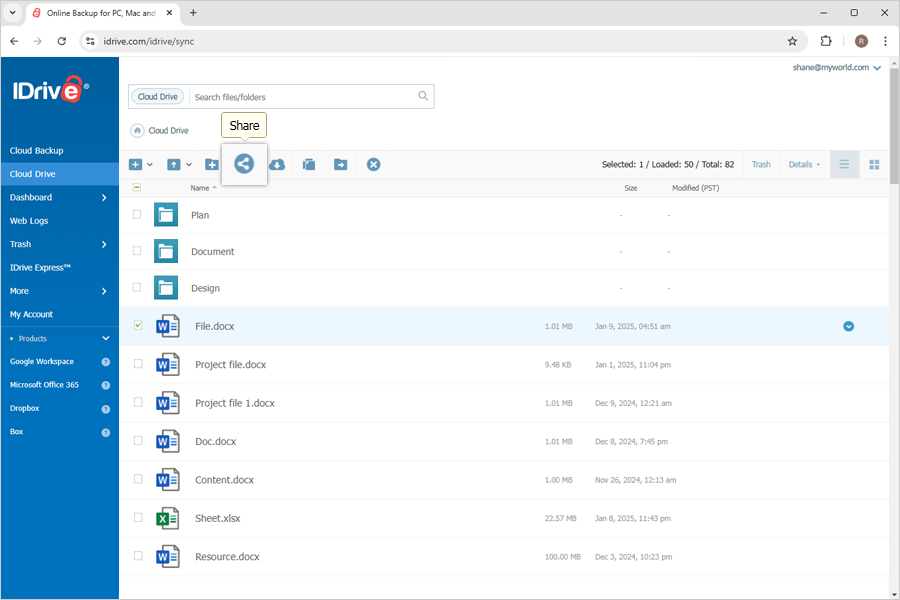This screenshot has width=900, height=600.
Task: Open the Resource.docx file name
Action: pos(227,556)
